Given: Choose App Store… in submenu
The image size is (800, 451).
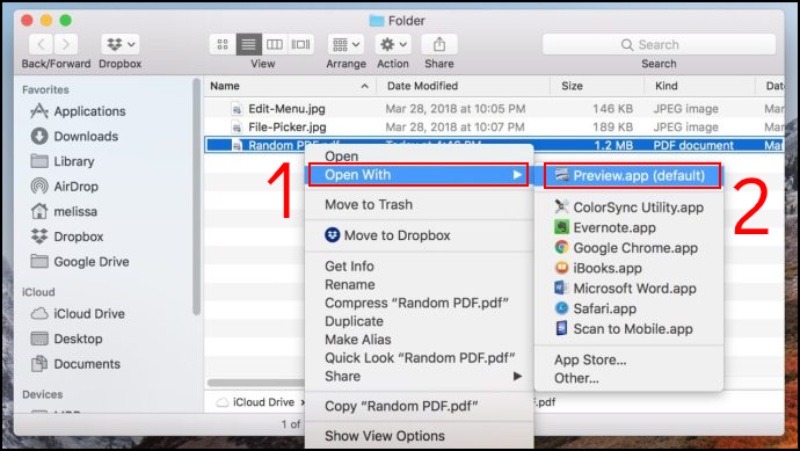Looking at the screenshot, I should [629, 360].
